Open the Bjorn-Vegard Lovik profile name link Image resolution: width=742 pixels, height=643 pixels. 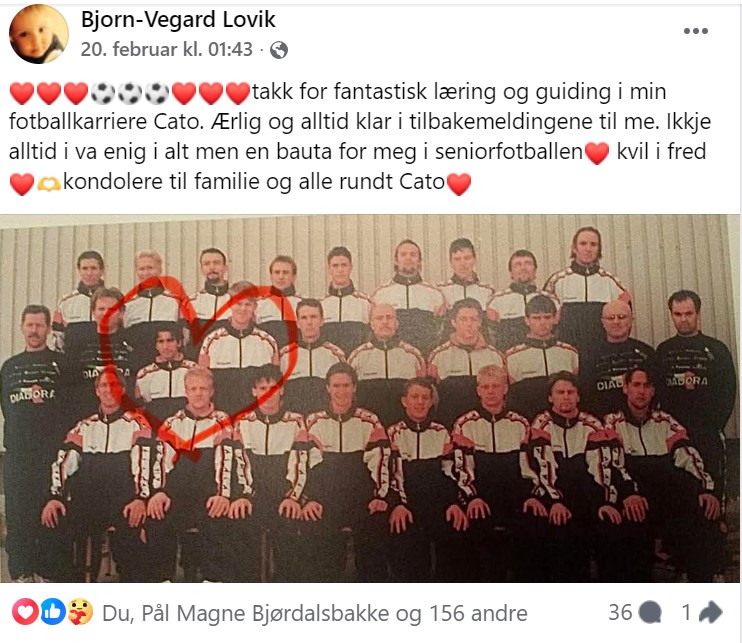coord(178,20)
